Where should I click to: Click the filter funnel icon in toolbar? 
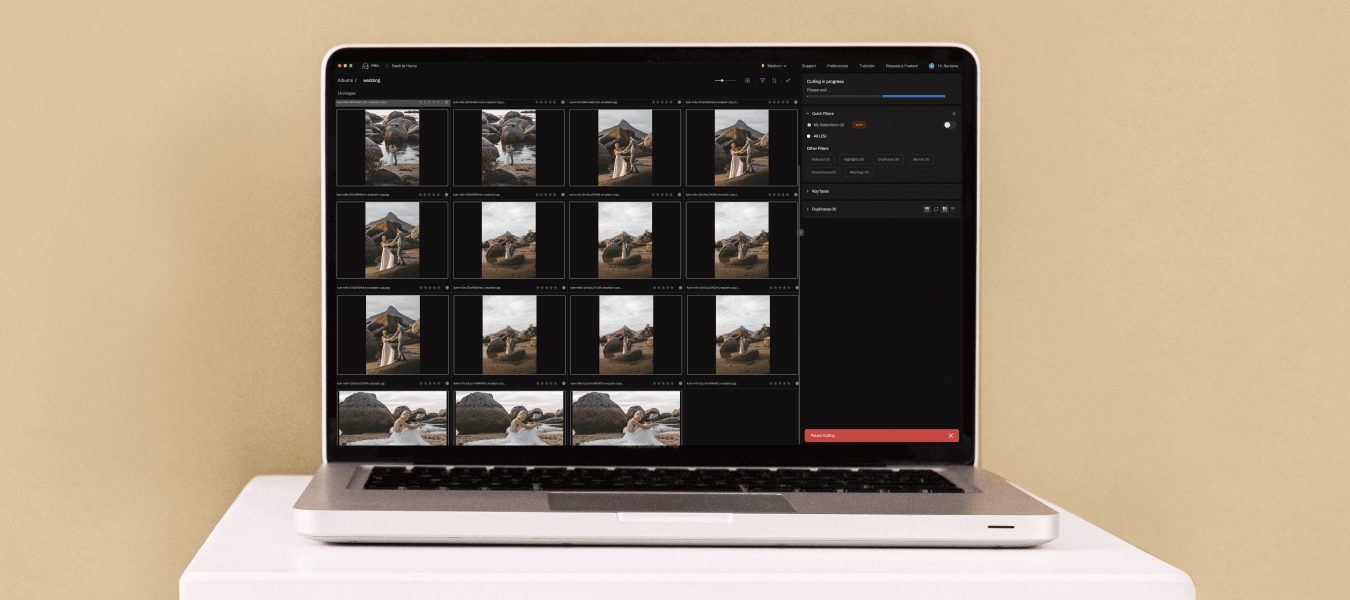click(762, 80)
